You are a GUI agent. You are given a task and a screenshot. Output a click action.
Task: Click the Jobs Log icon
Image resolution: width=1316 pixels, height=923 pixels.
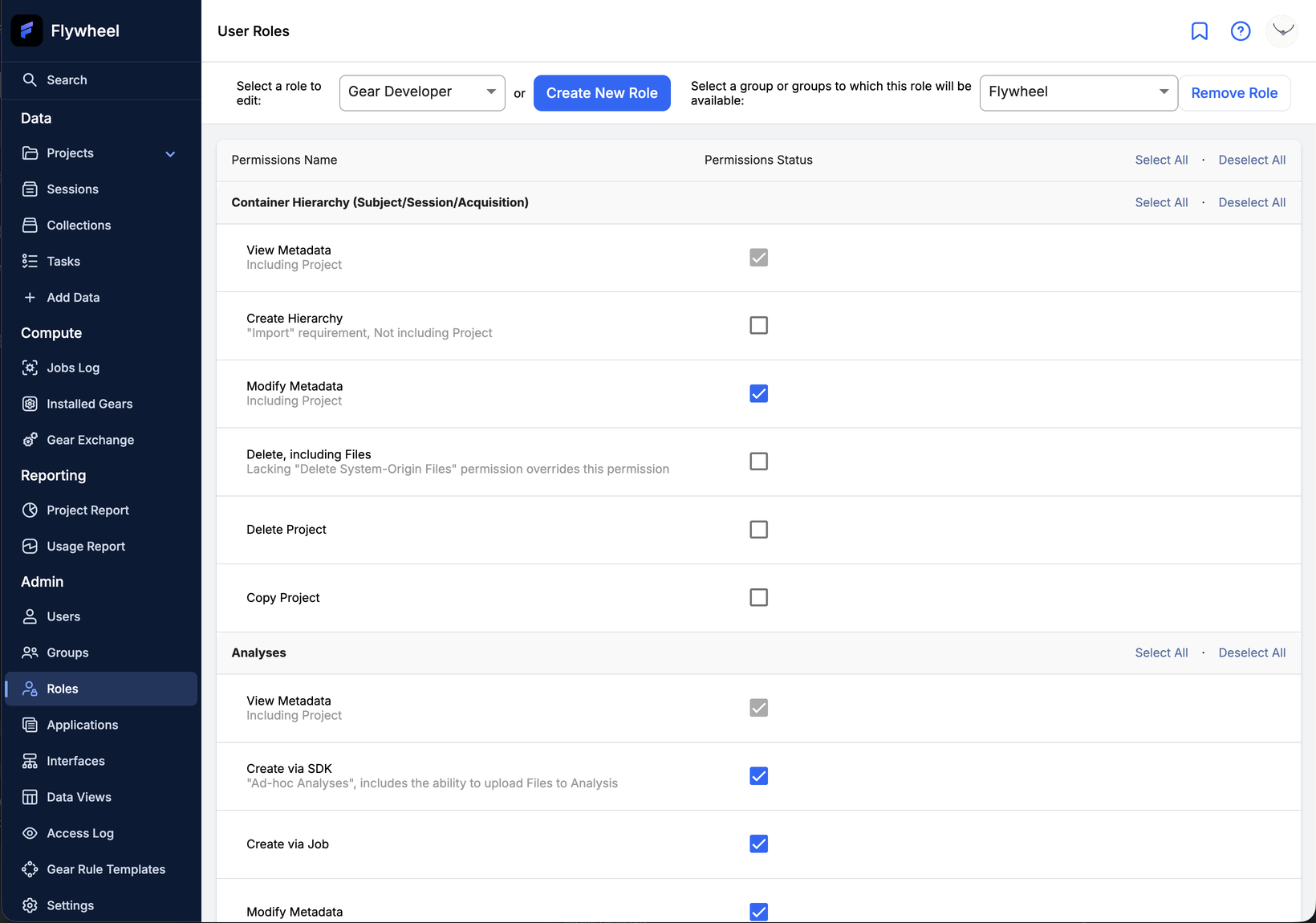30,368
